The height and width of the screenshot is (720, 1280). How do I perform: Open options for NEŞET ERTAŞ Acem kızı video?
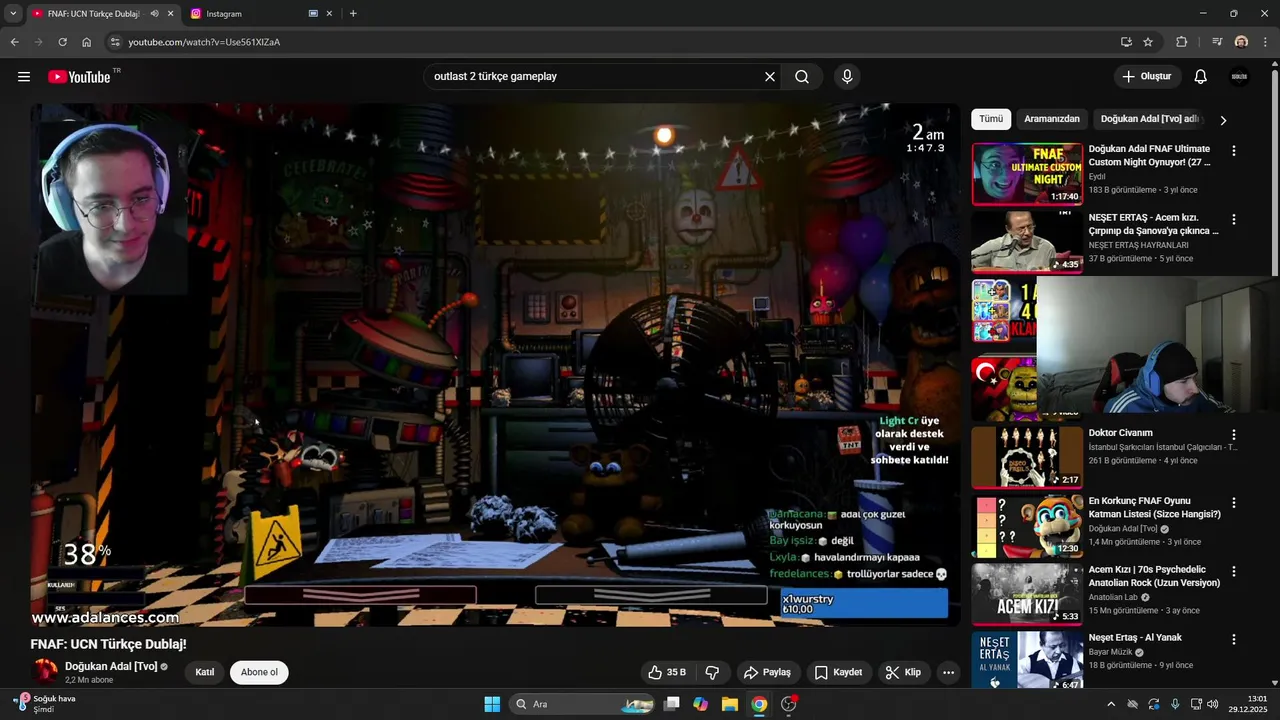[x=1233, y=219]
